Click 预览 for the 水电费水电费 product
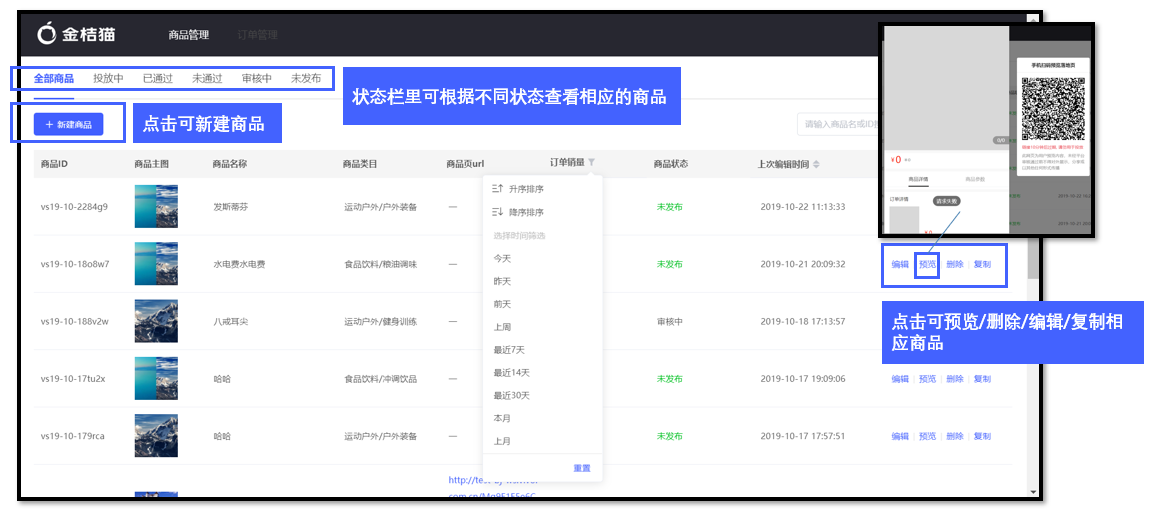 point(927,265)
